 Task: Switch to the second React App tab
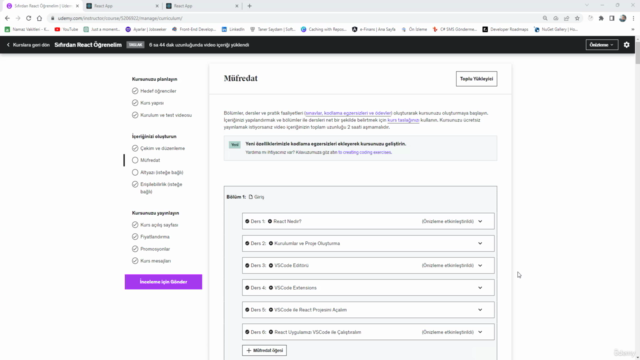(x=201, y=6)
